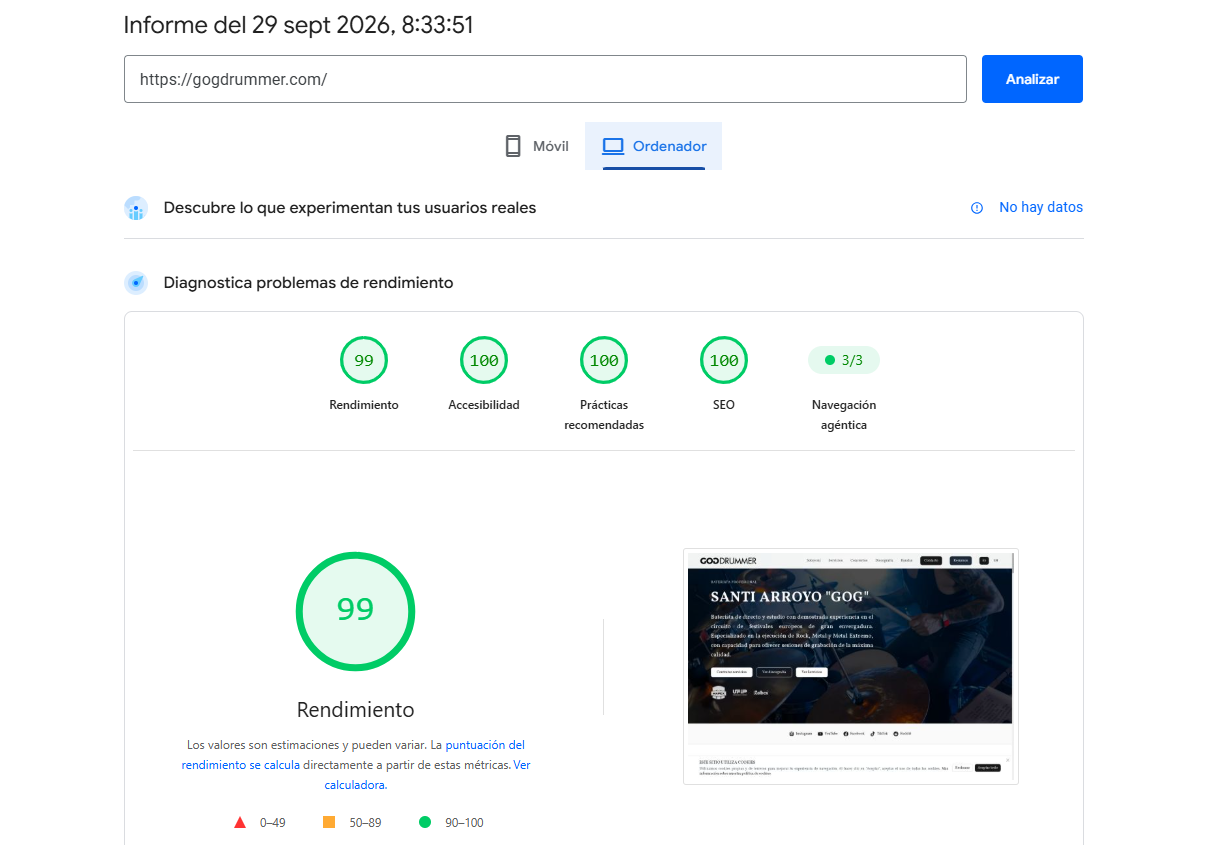Image resolution: width=1213 pixels, height=845 pixels.
Task: Click the Accesibilidad label
Action: [x=484, y=405]
